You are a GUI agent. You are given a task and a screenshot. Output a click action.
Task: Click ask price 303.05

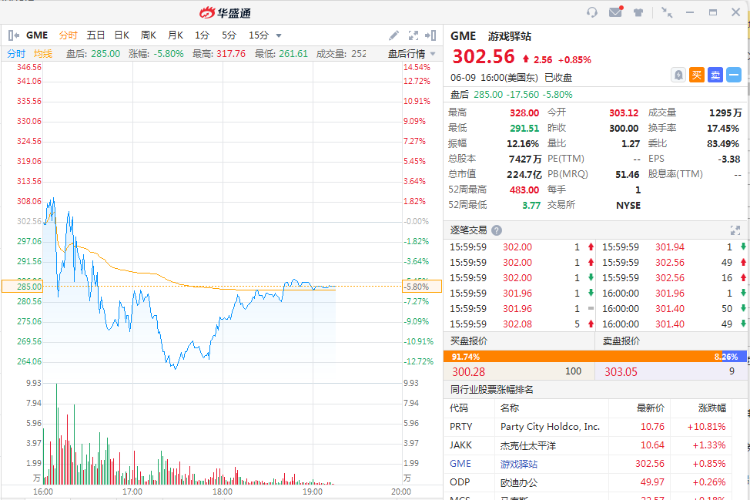click(621, 372)
